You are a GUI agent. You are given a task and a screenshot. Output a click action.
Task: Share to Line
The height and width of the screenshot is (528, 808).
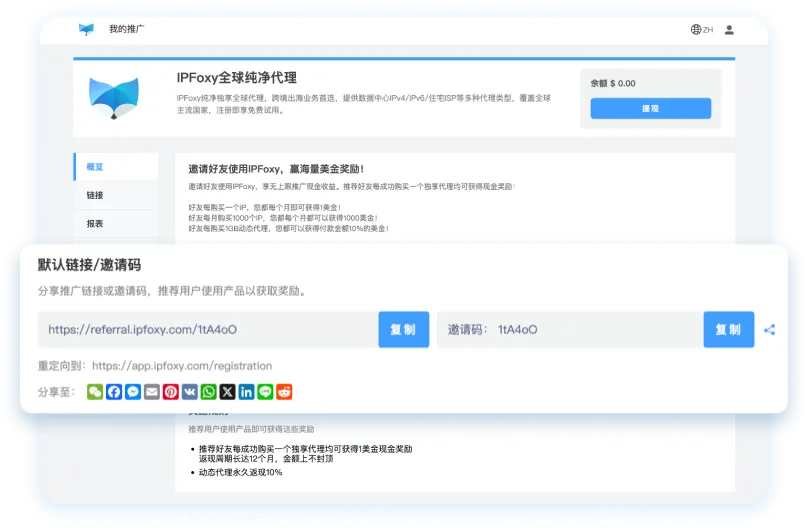pos(265,392)
